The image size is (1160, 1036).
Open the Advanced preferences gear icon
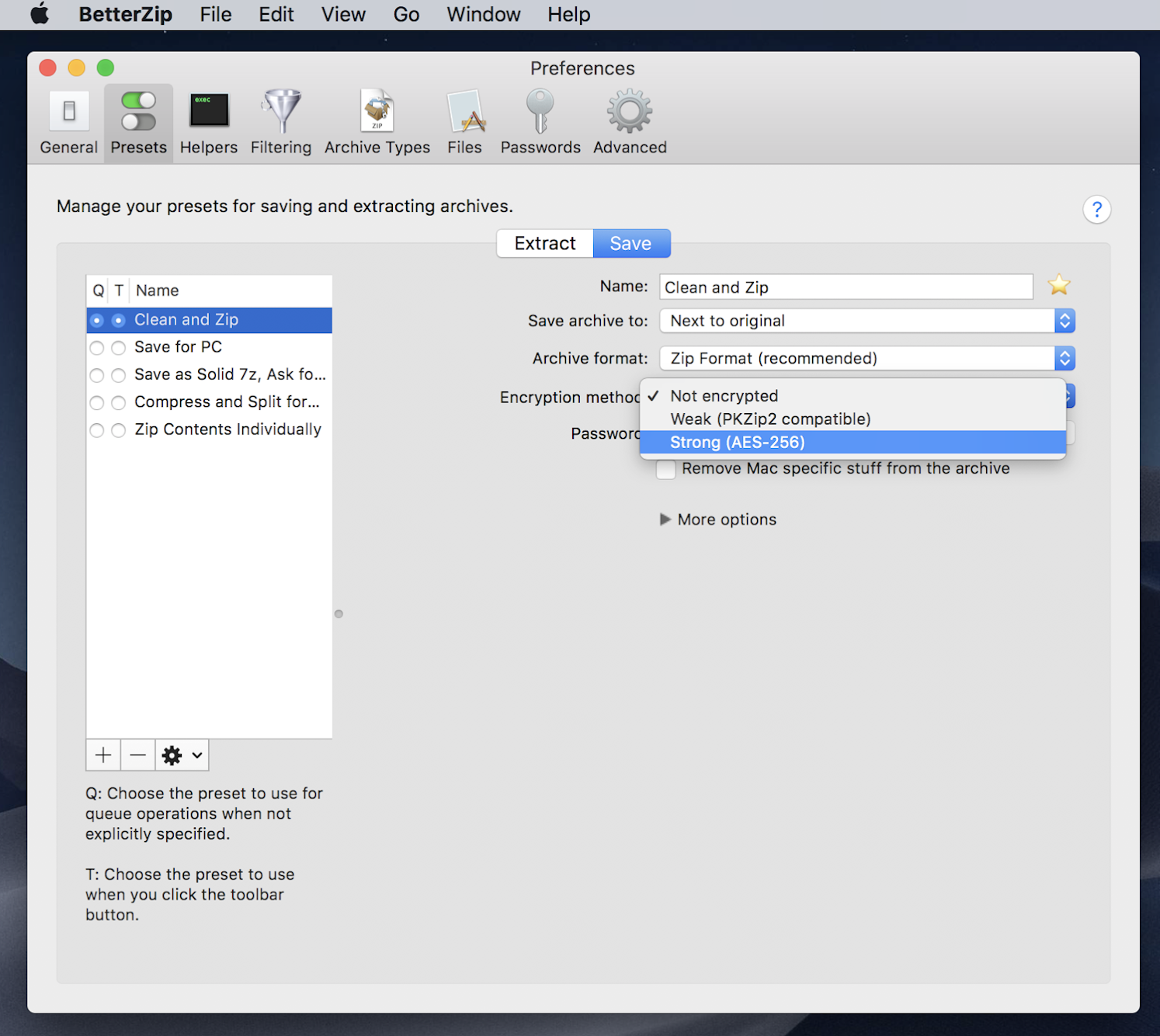pyautogui.click(x=629, y=120)
